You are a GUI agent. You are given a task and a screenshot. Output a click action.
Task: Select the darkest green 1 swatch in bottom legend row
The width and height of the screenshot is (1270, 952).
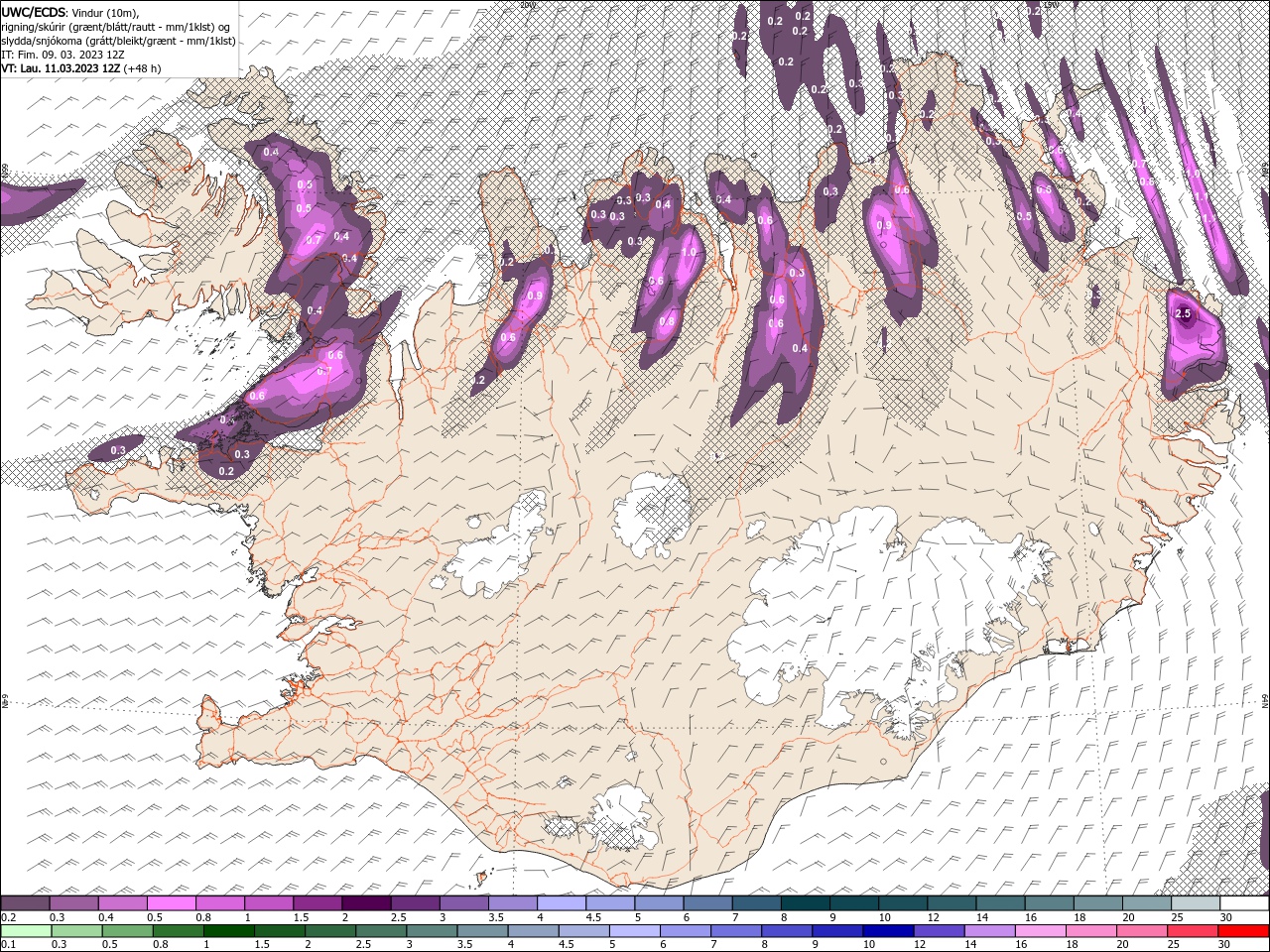229,931
